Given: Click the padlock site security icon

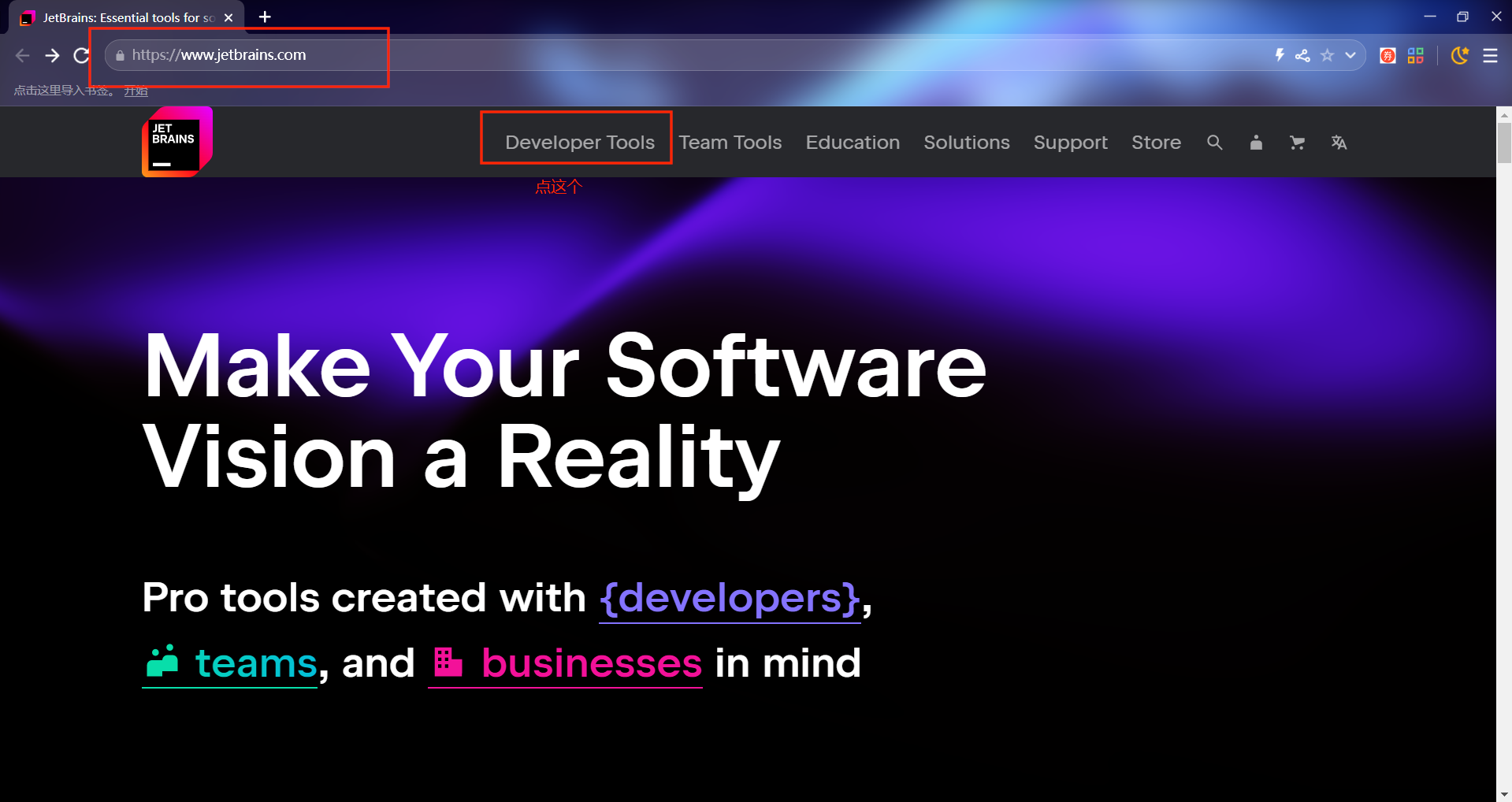Looking at the screenshot, I should (120, 55).
